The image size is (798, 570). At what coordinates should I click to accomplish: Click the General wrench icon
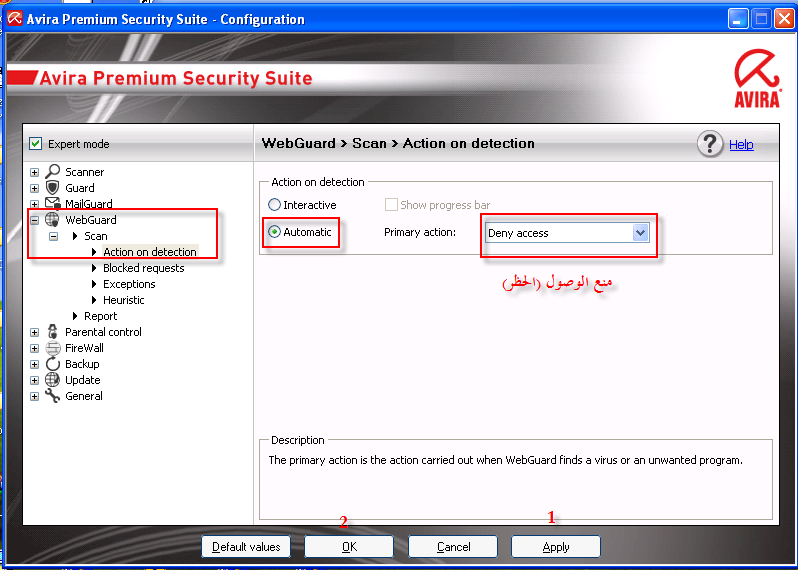pos(52,396)
